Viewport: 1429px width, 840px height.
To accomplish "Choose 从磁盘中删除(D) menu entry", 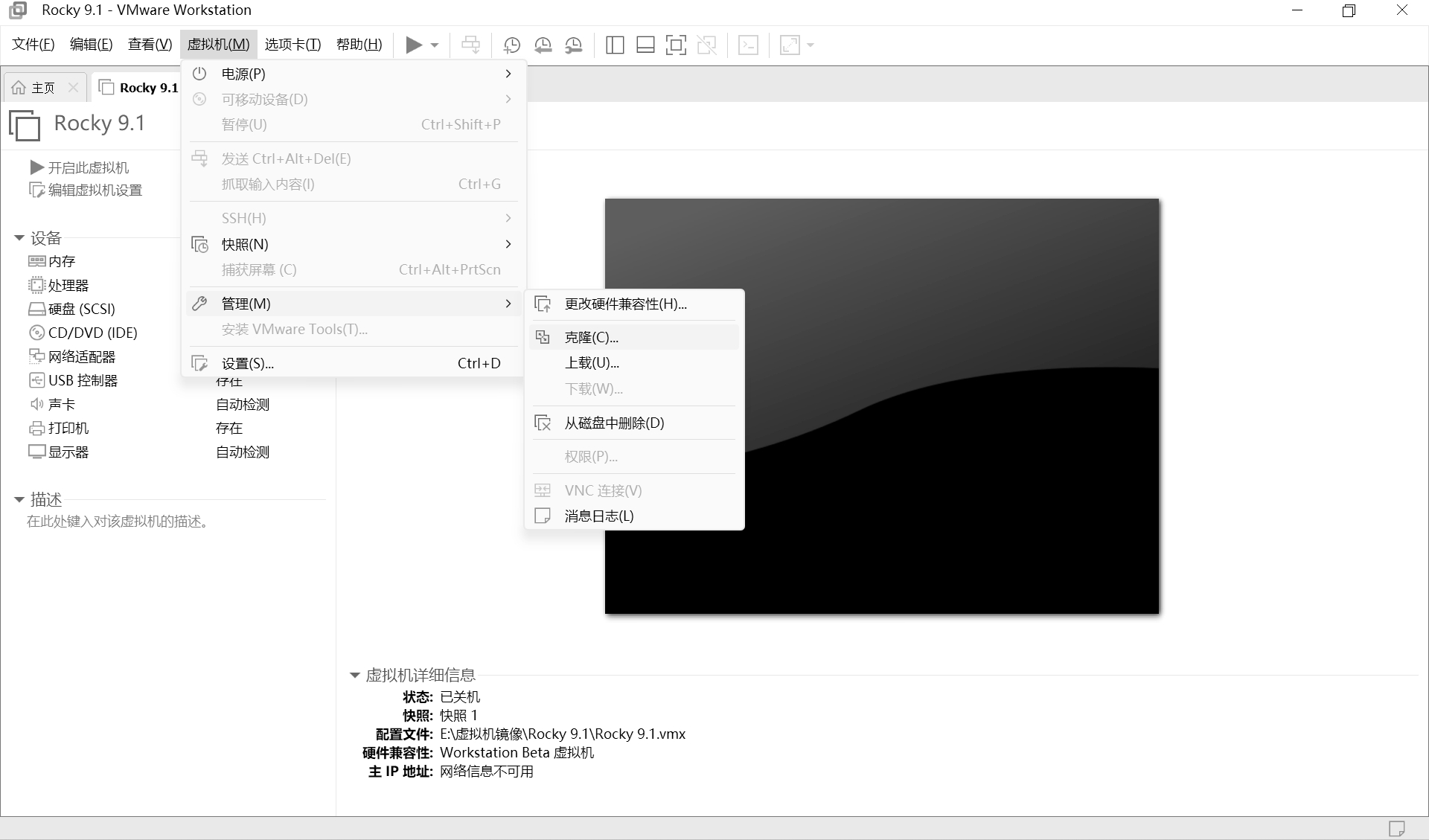I will (613, 423).
